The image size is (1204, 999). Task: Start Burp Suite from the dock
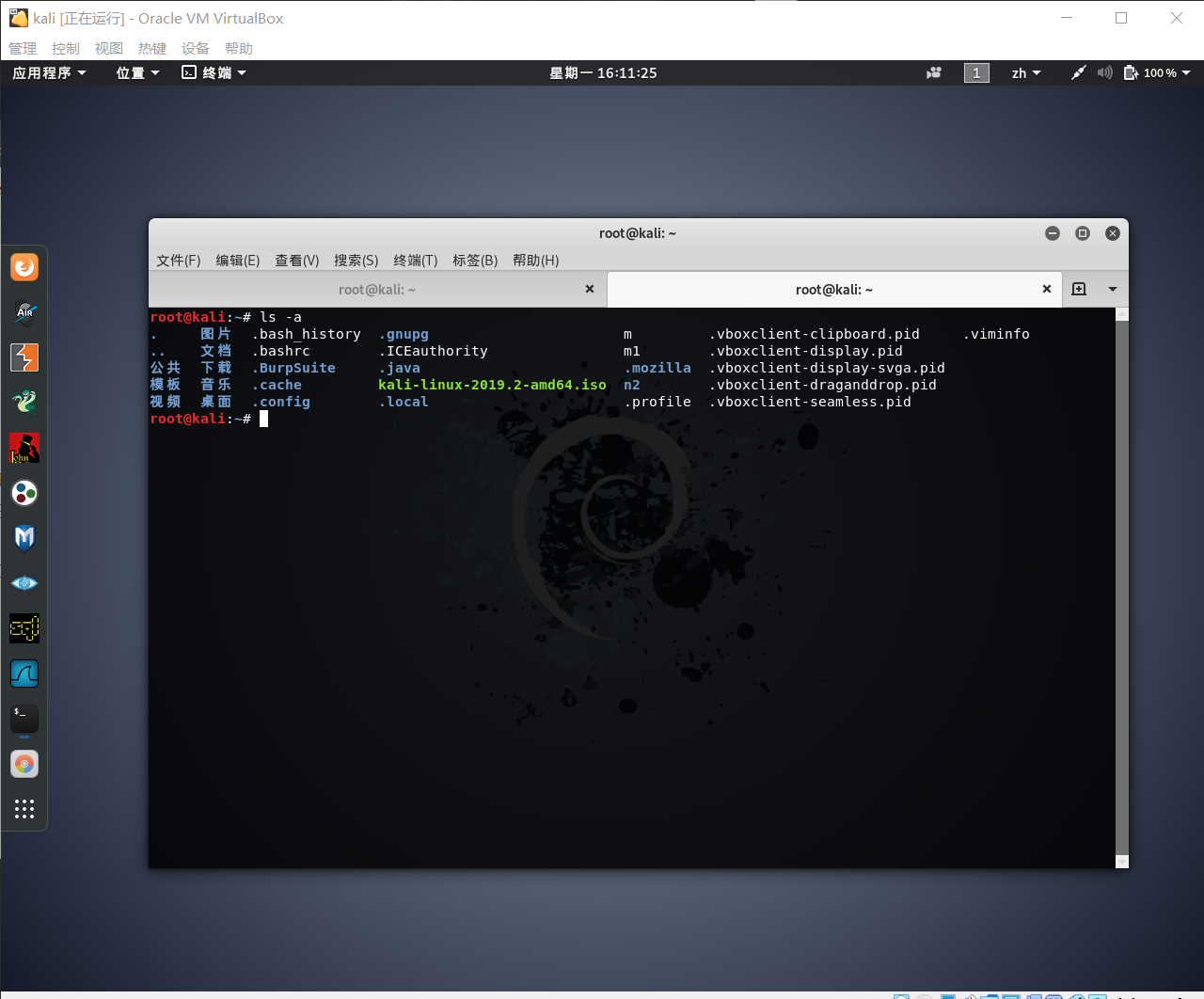pyautogui.click(x=24, y=357)
